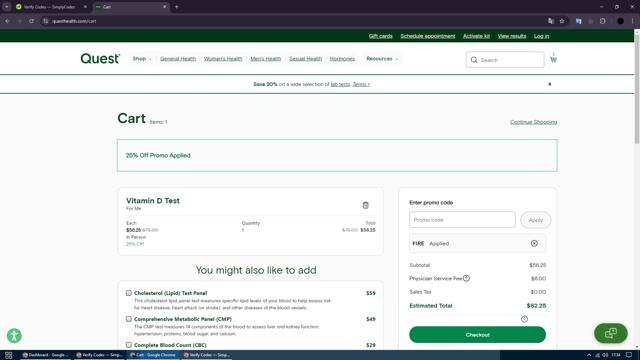Open View results link
Viewport: 640px width, 360px height.
pyautogui.click(x=511, y=36)
